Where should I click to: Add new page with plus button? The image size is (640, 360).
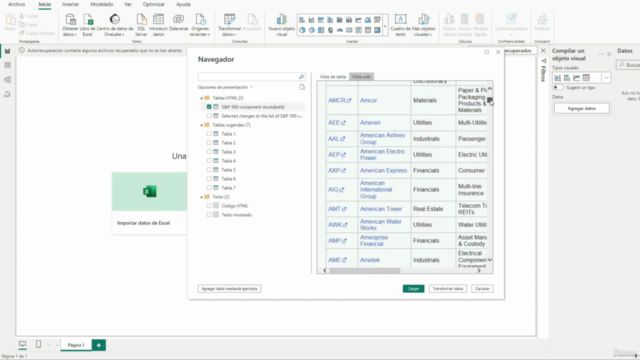(98, 345)
